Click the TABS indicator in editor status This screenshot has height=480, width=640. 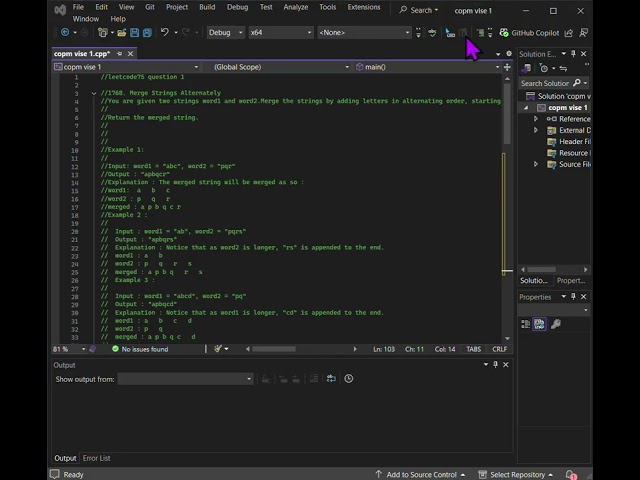click(473, 349)
